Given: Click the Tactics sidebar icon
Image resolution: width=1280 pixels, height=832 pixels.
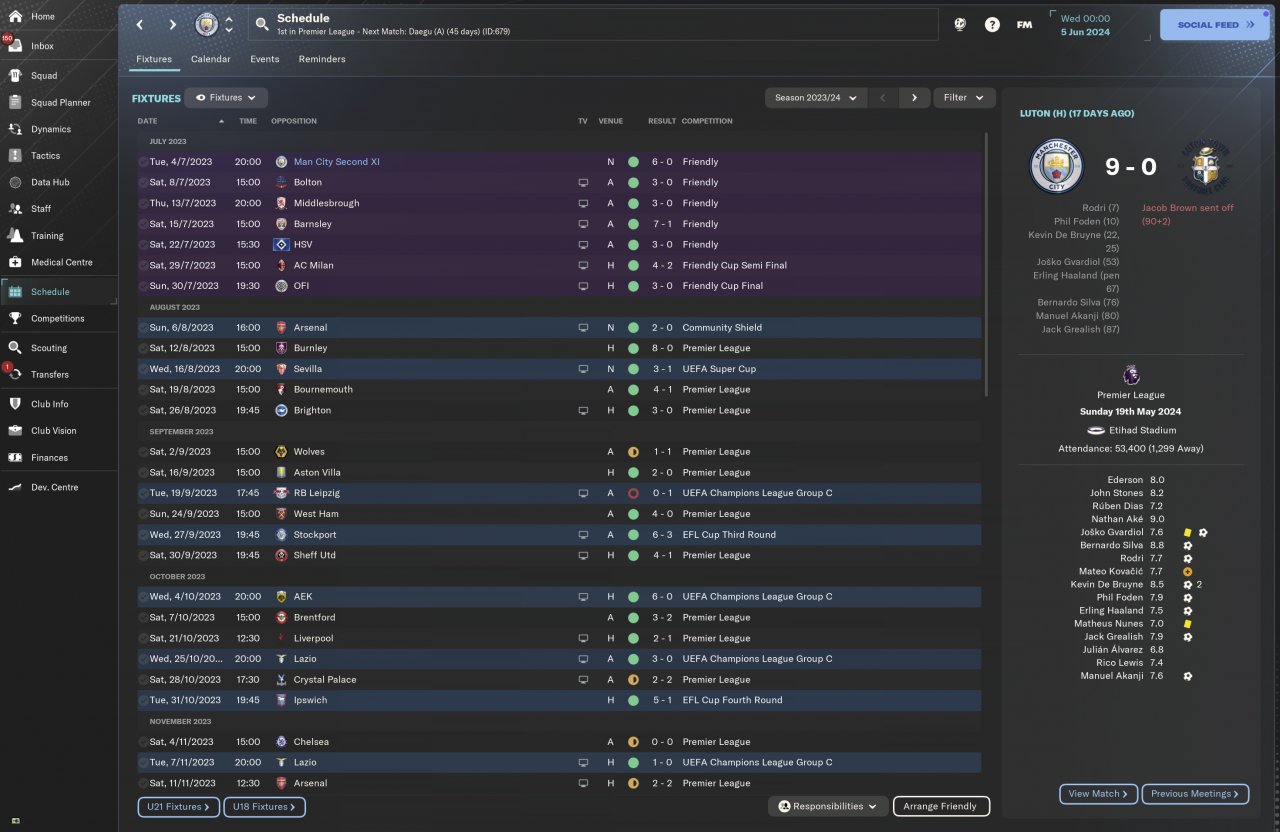Looking at the screenshot, I should (x=15, y=155).
